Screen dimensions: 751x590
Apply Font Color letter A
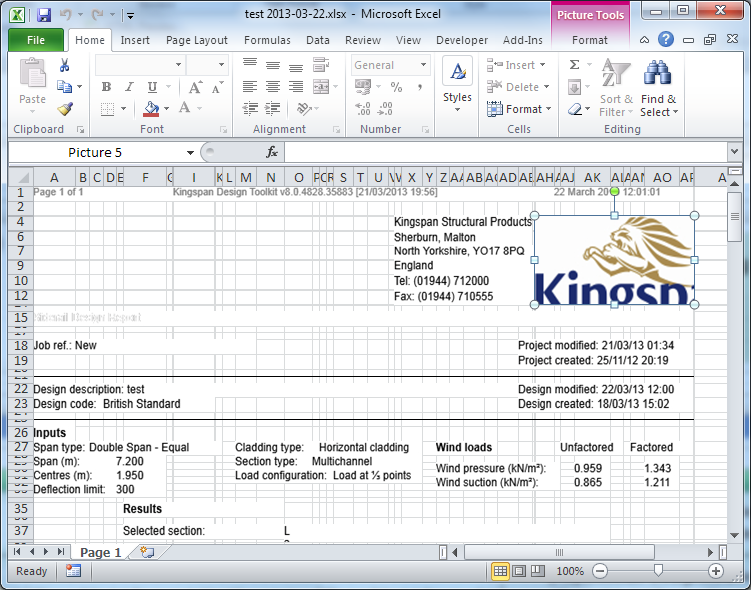(184, 108)
